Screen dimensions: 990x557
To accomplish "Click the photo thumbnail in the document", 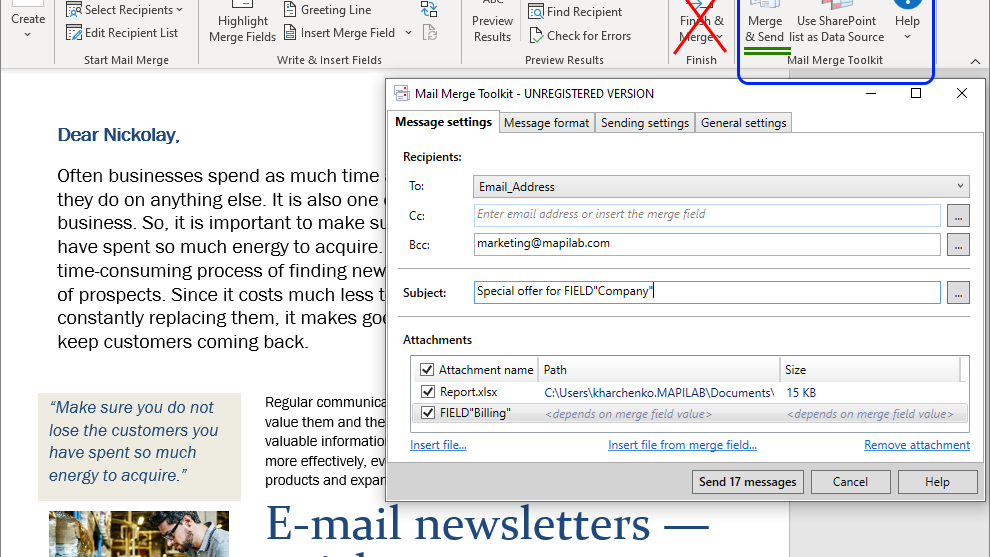I will coord(139,534).
